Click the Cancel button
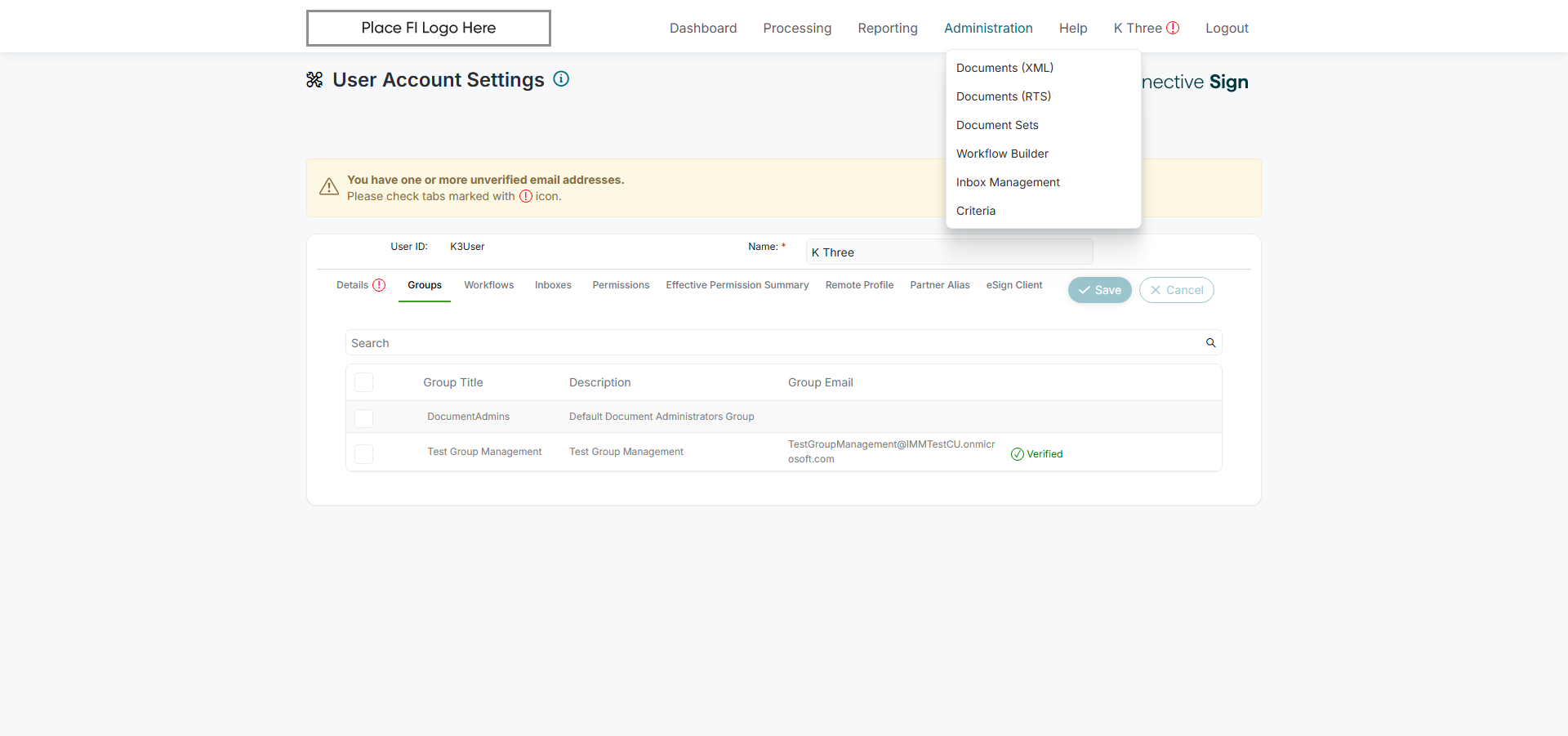 coord(1176,290)
